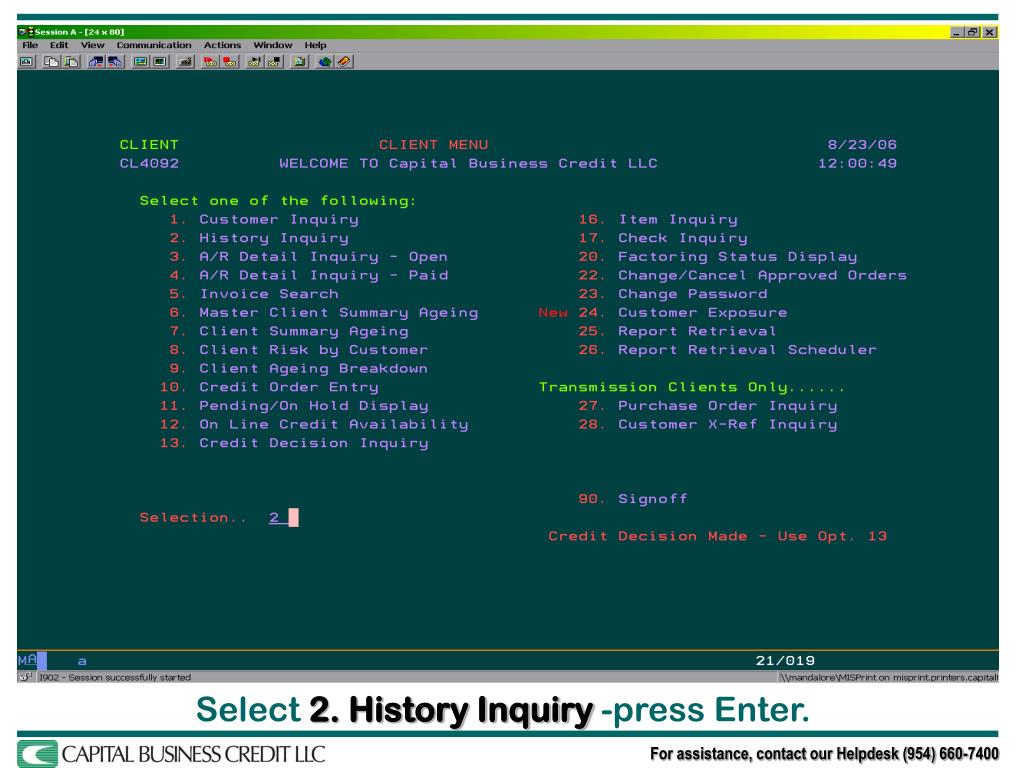The image size is (1024, 768).
Task: Open the Display setup toolbar icon
Action: [140, 62]
